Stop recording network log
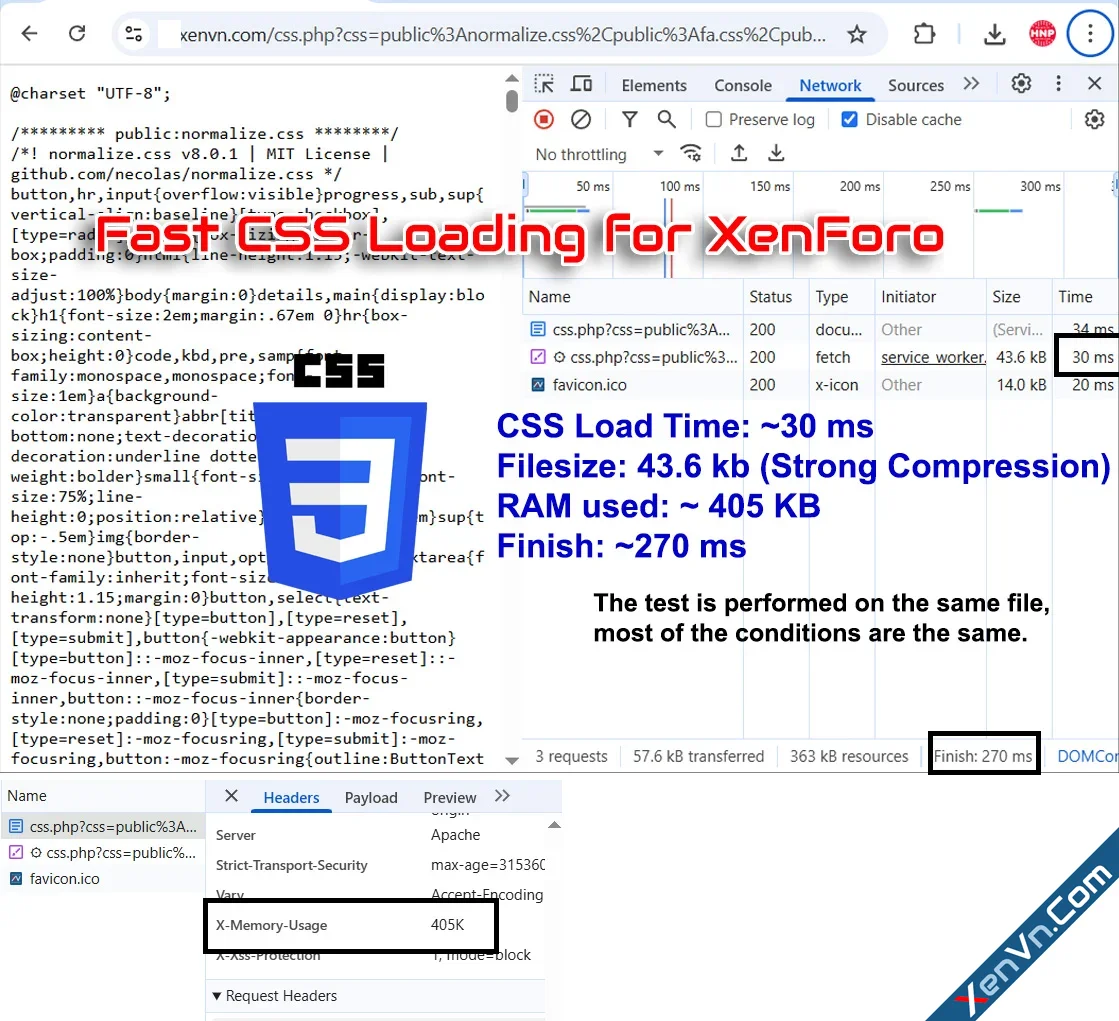1119x1021 pixels. 544,119
